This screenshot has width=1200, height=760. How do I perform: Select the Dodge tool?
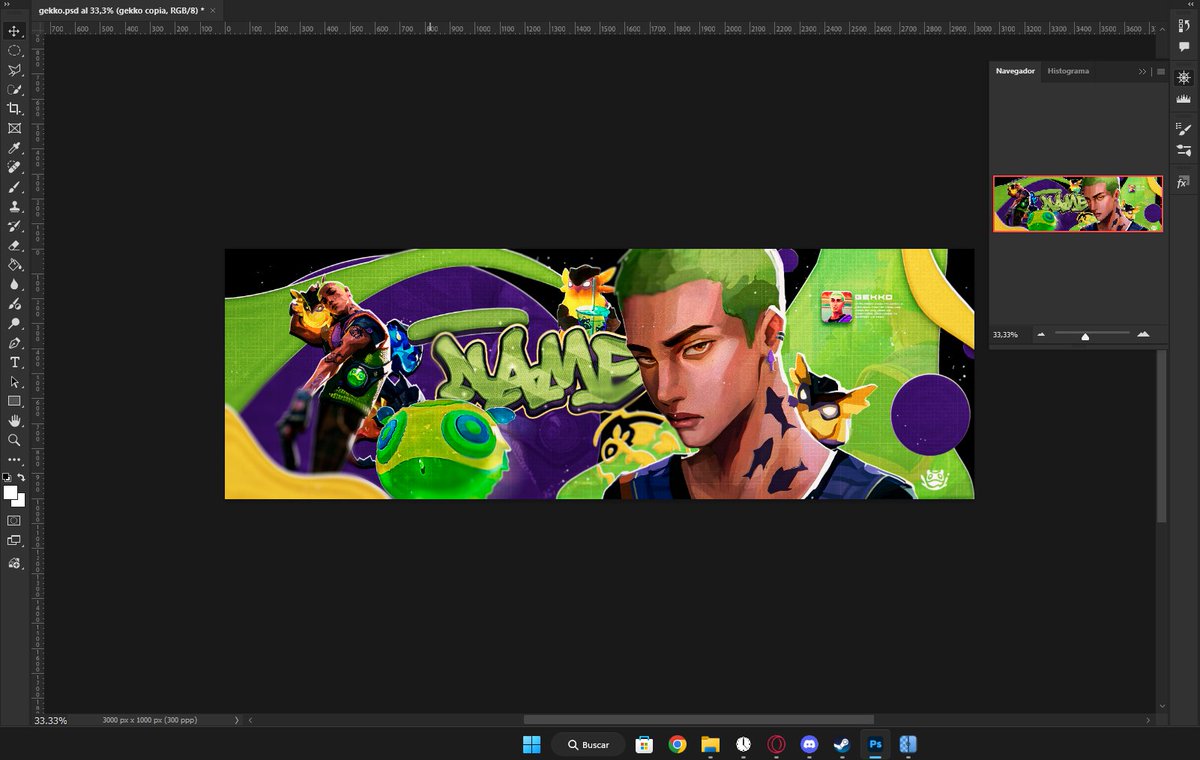[x=14, y=323]
